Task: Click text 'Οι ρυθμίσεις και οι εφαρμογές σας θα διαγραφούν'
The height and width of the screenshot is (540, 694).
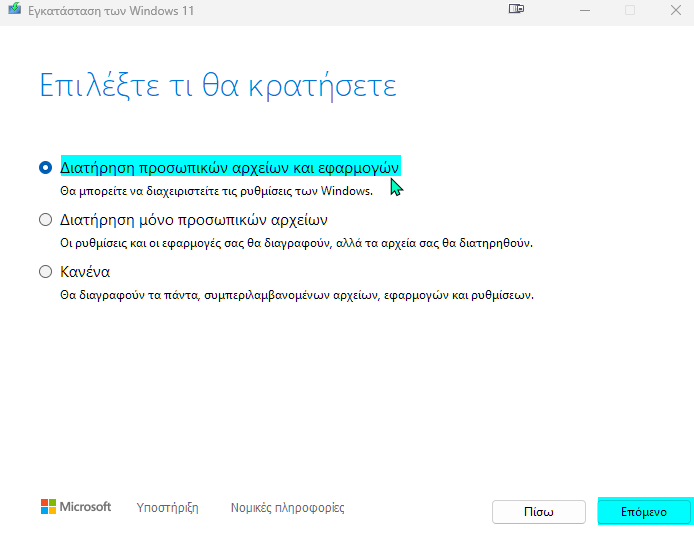Action: 196,243
